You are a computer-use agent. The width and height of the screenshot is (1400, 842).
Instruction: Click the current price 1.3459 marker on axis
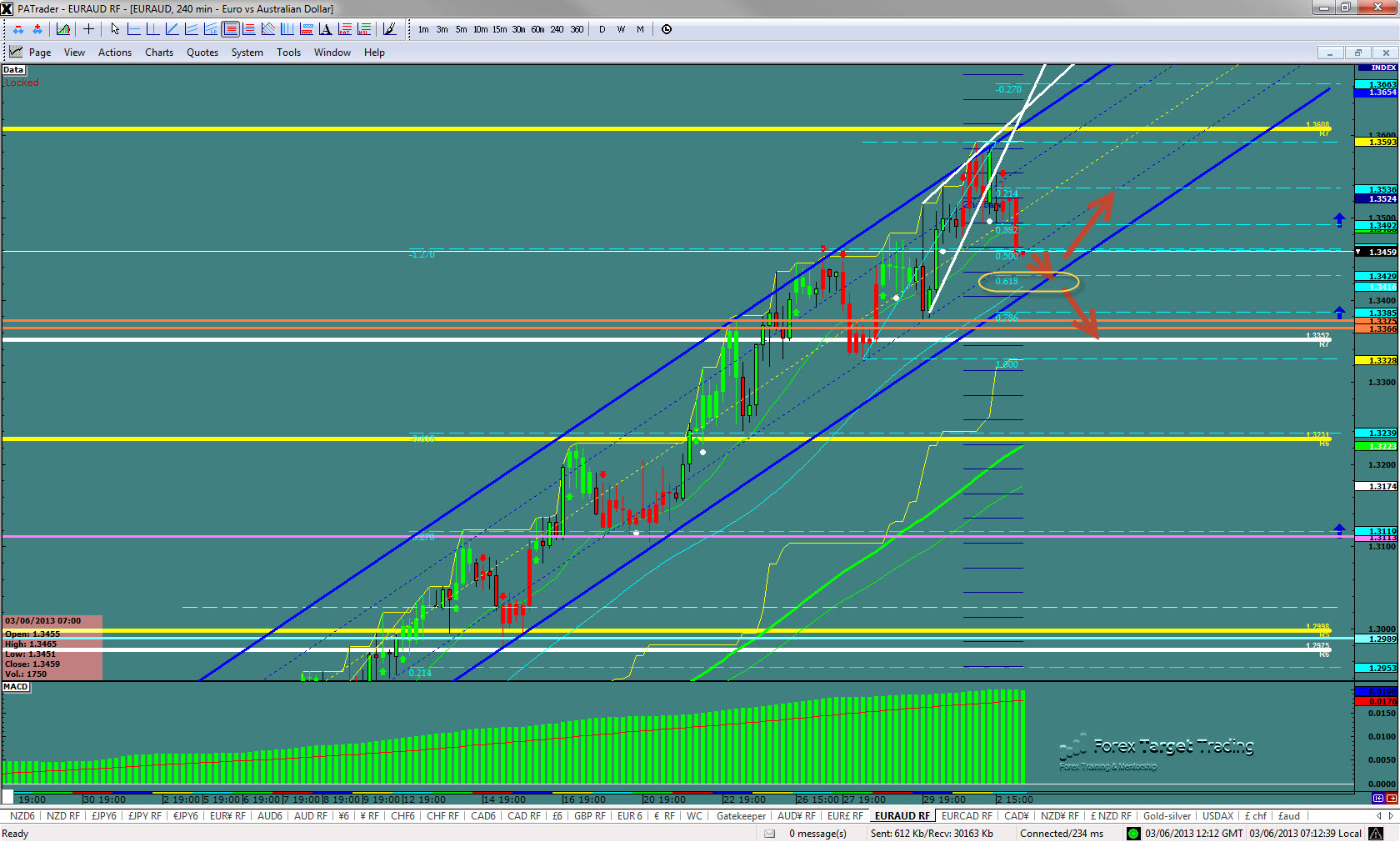tap(1377, 252)
